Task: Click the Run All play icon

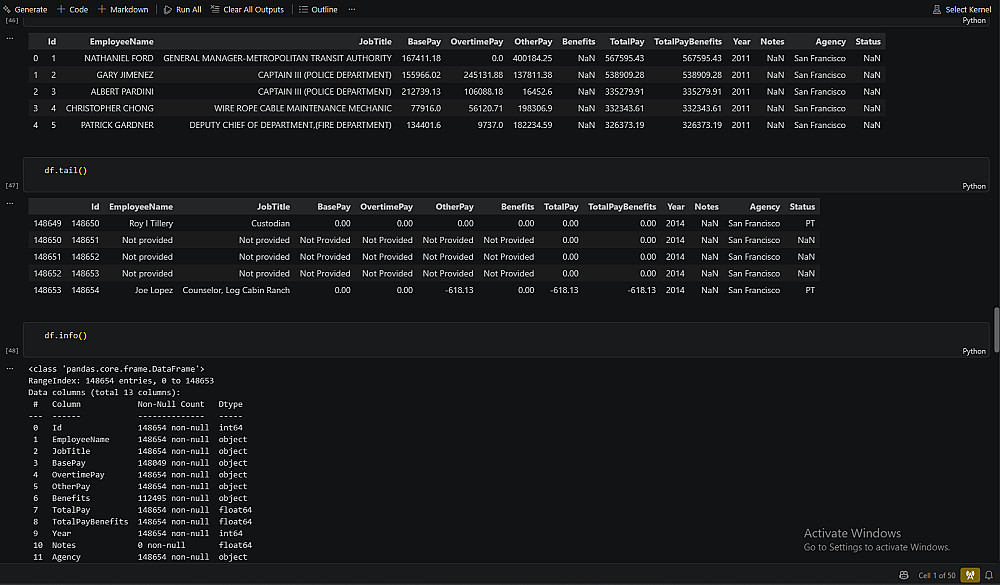Action: [168, 10]
